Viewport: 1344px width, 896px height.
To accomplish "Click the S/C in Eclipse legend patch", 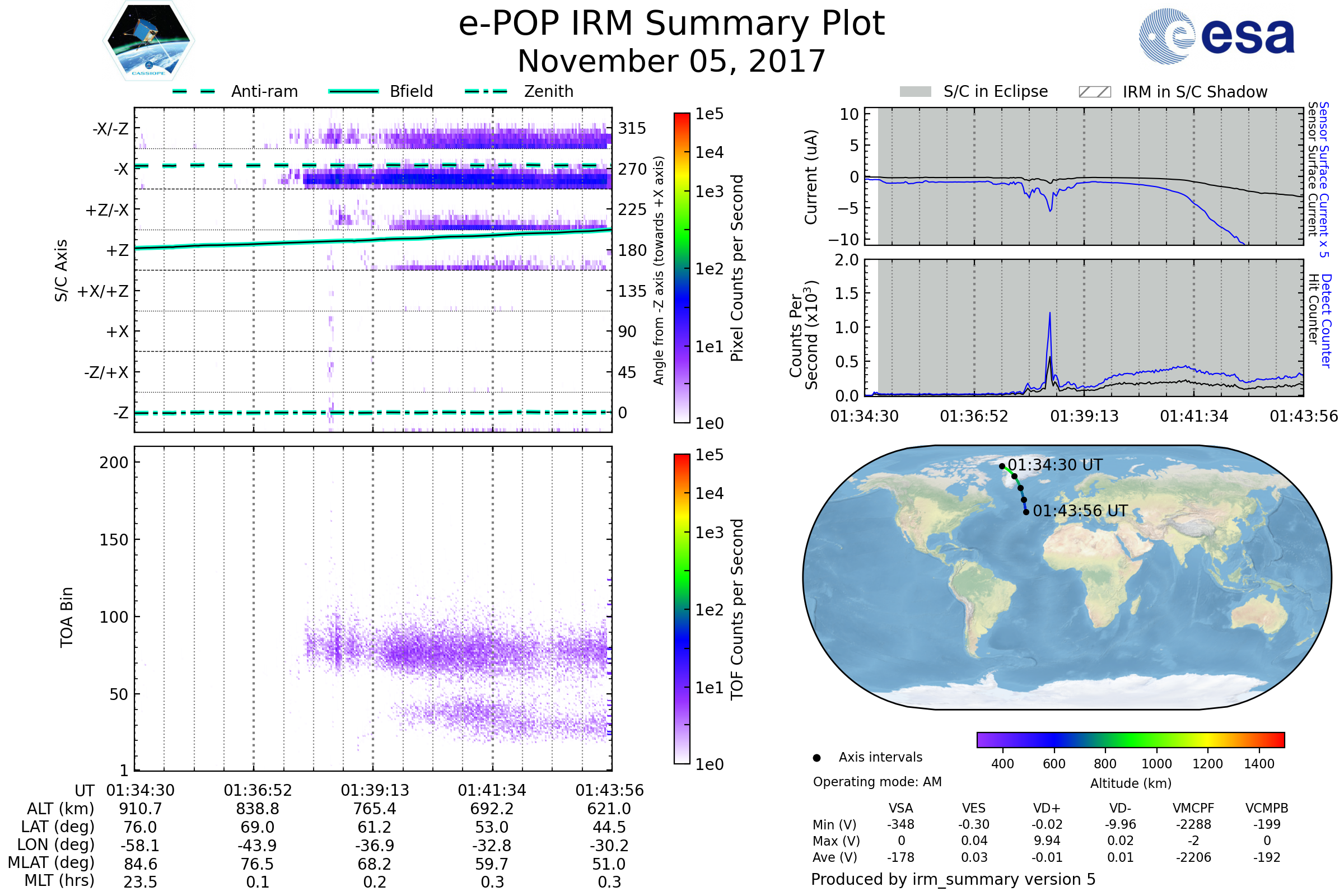I will point(915,92).
